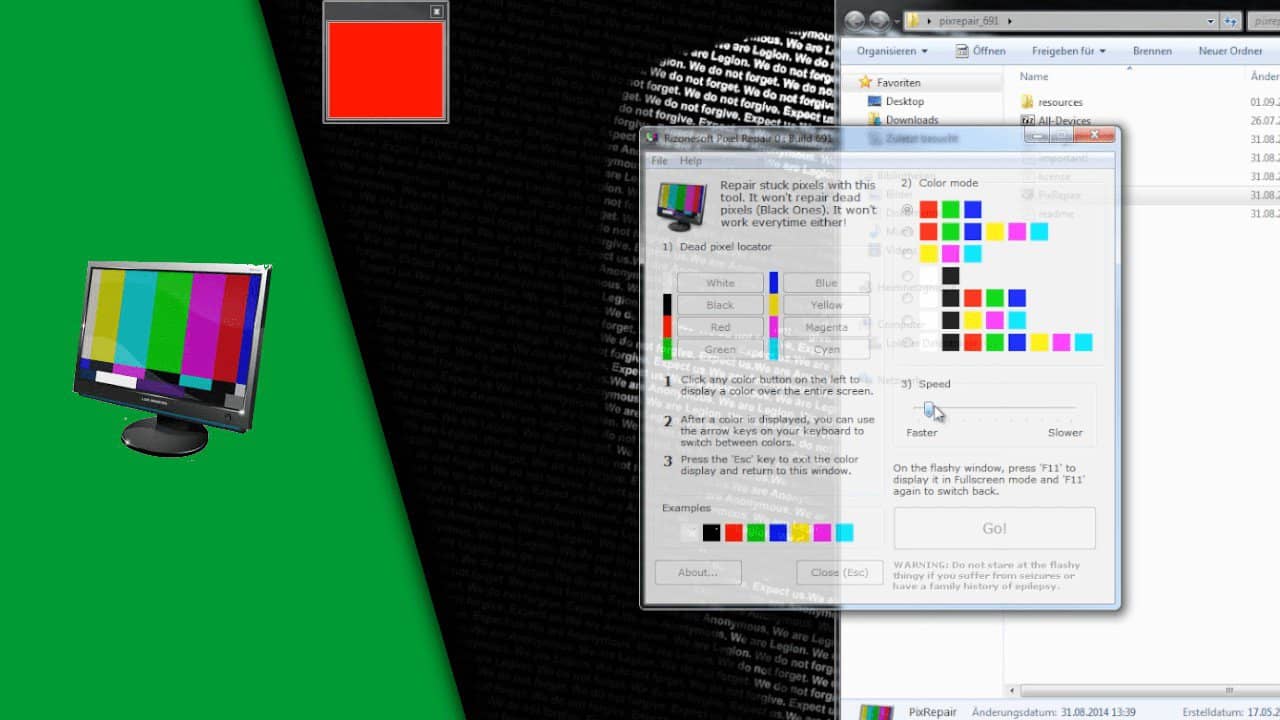
Task: Open the Help menu in Pixel Repair
Action: pyautogui.click(x=691, y=161)
